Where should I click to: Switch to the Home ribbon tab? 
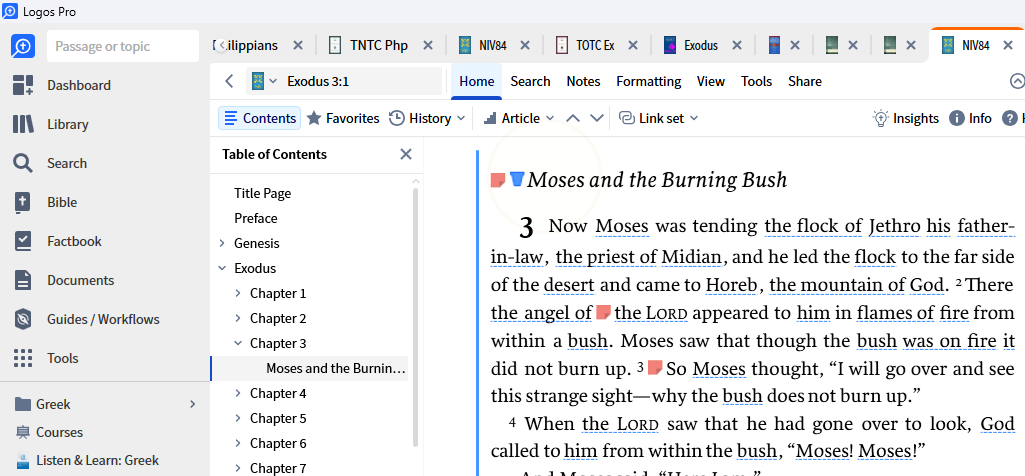click(477, 81)
